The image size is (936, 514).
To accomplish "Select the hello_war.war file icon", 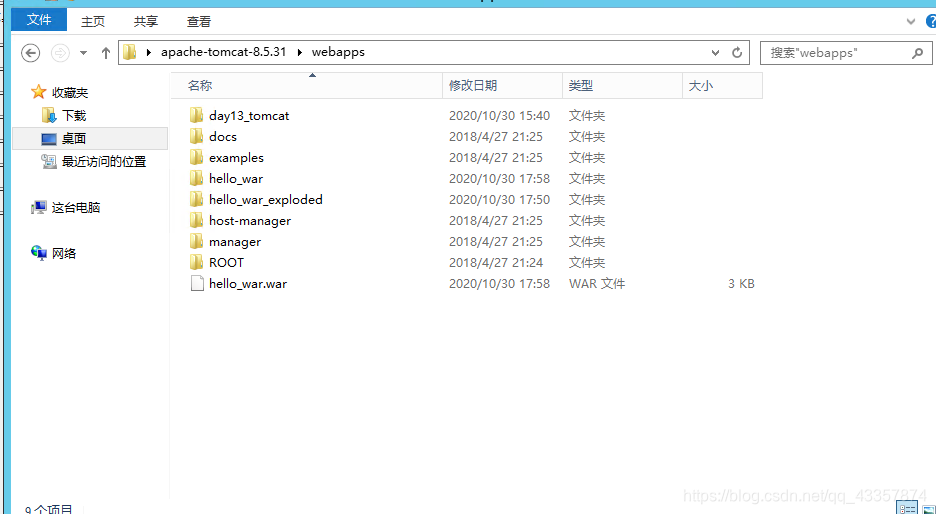I will [x=197, y=283].
